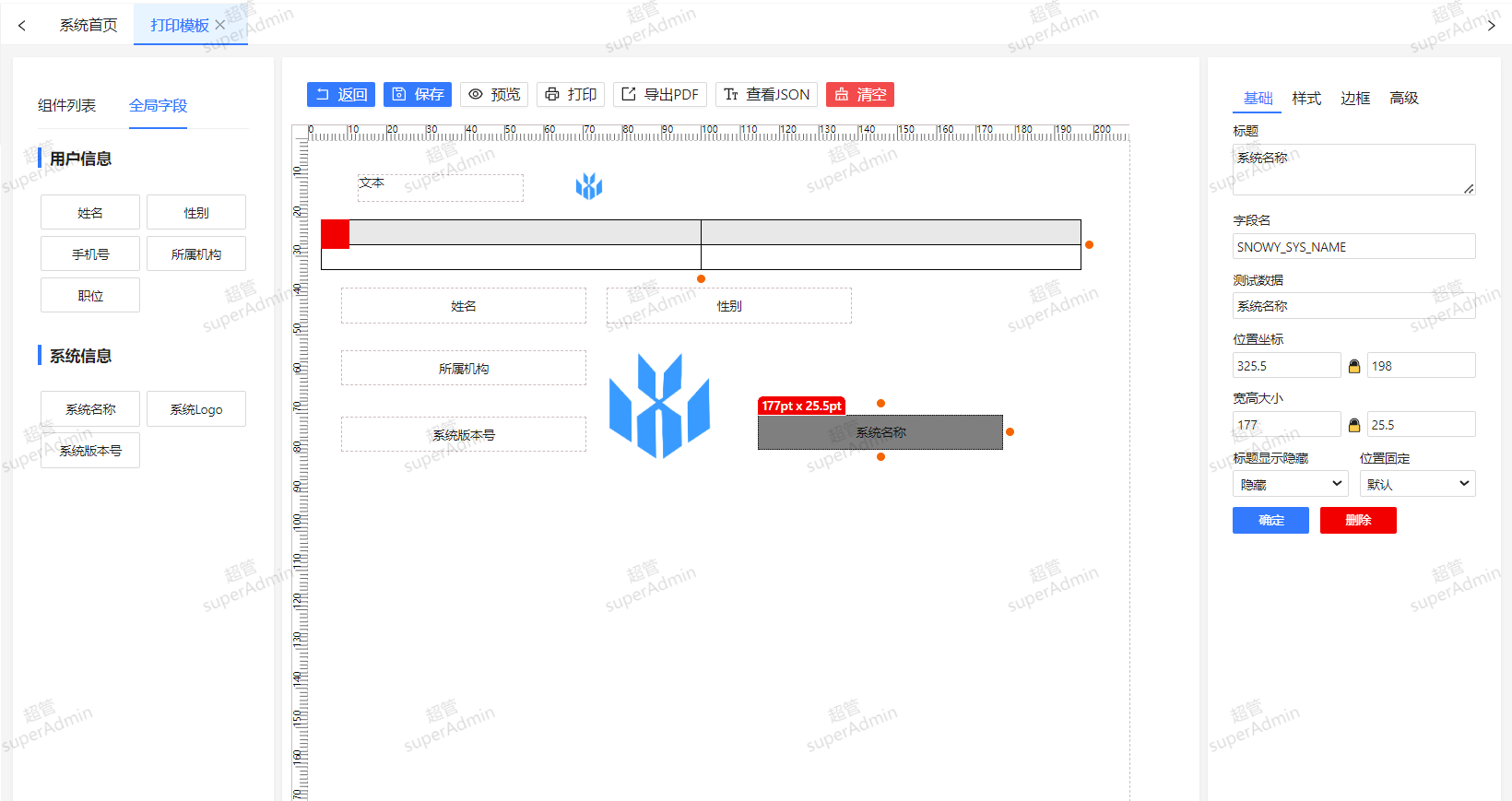Screen dimensions: 1512x801
Task: Toggle the 位置坐标 lock icon
Action: tap(1354, 366)
